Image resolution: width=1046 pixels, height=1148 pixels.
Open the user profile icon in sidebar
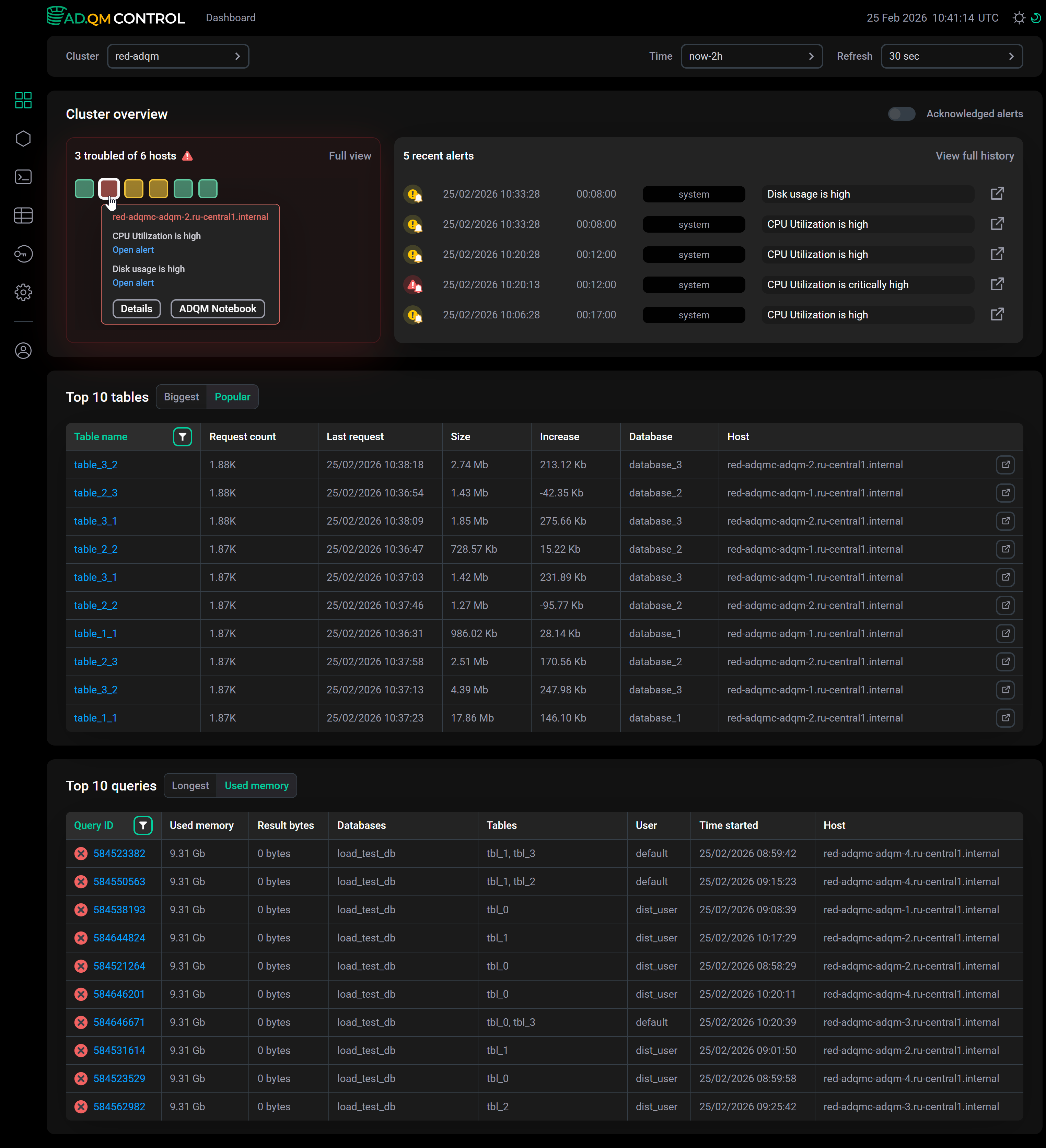pyautogui.click(x=23, y=351)
